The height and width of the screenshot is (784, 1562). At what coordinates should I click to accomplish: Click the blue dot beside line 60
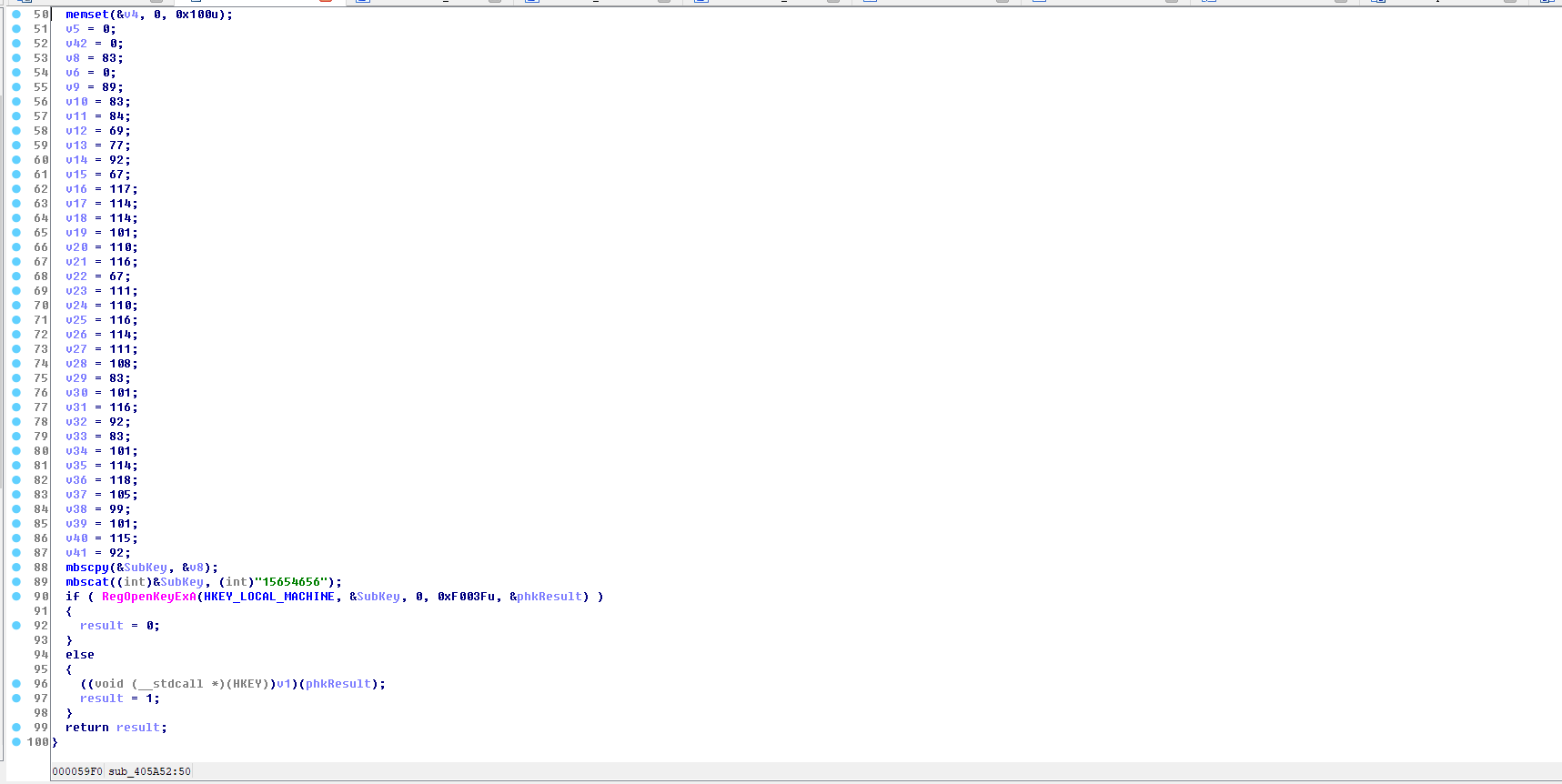[16, 160]
